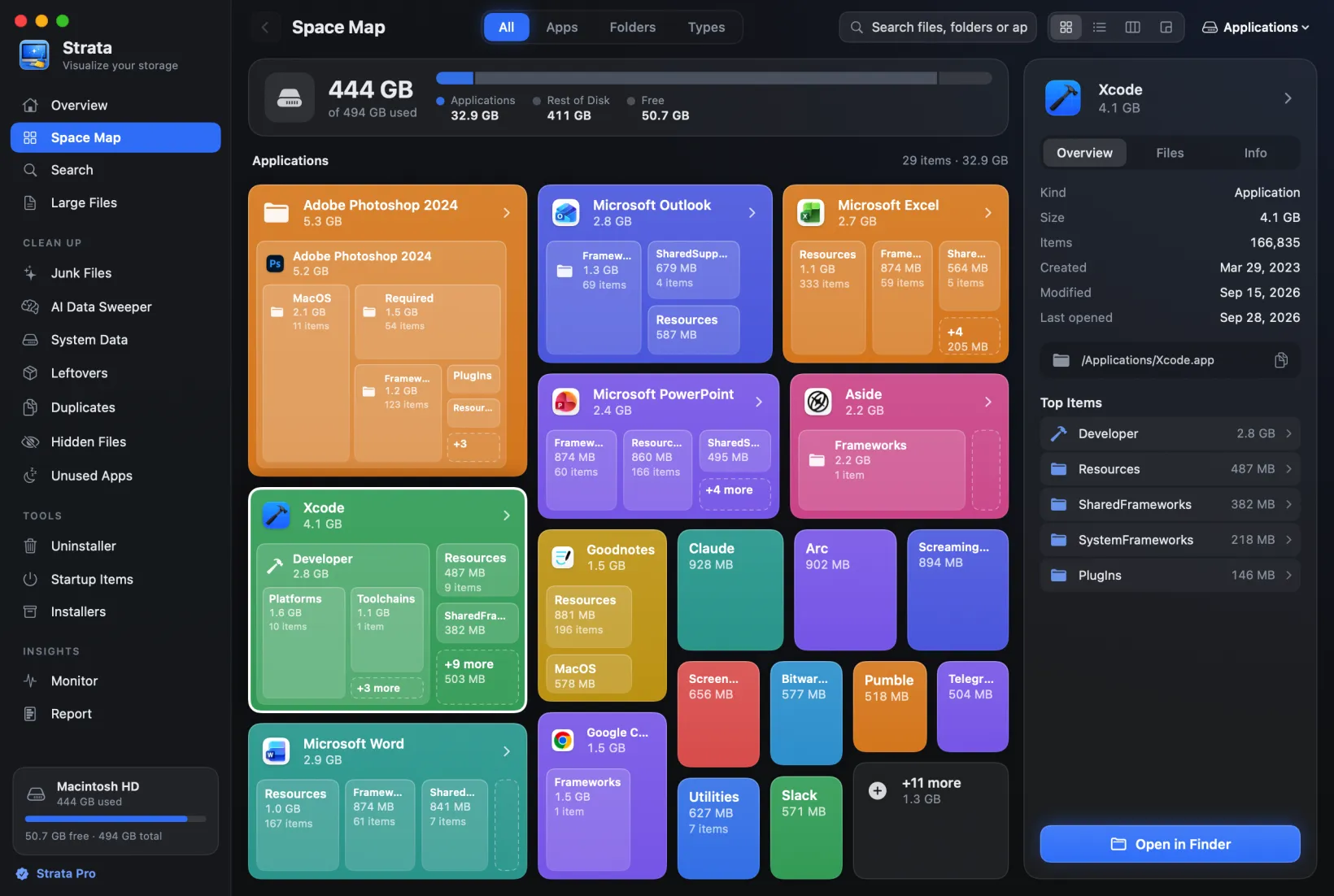Click the search files input field
1334x896 pixels.
[x=938, y=27]
